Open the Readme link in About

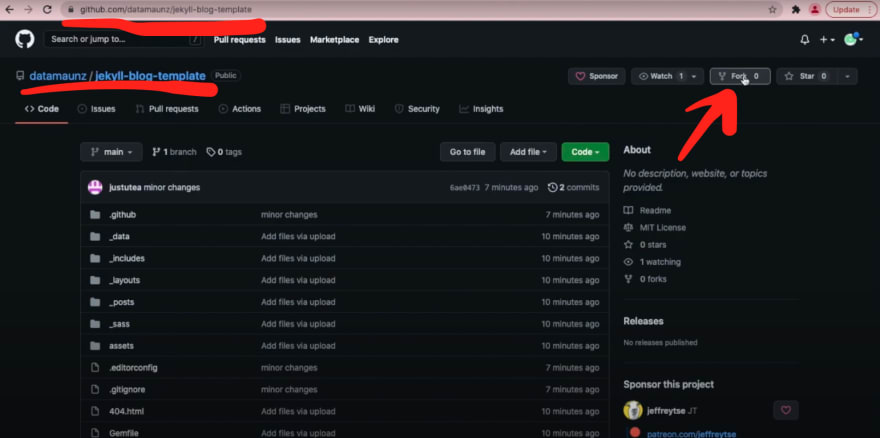click(x=647, y=211)
